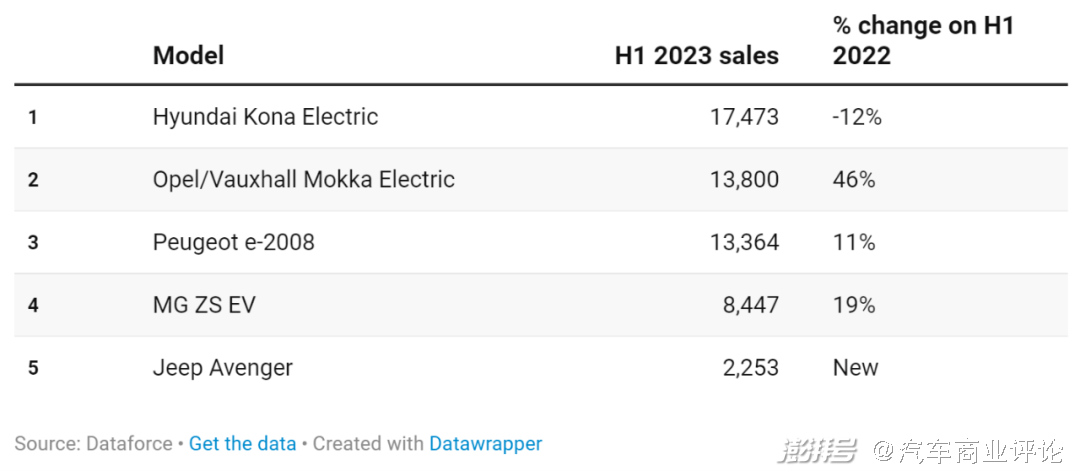
Task: Click the "Source: Dataforce" text
Action: (93, 444)
